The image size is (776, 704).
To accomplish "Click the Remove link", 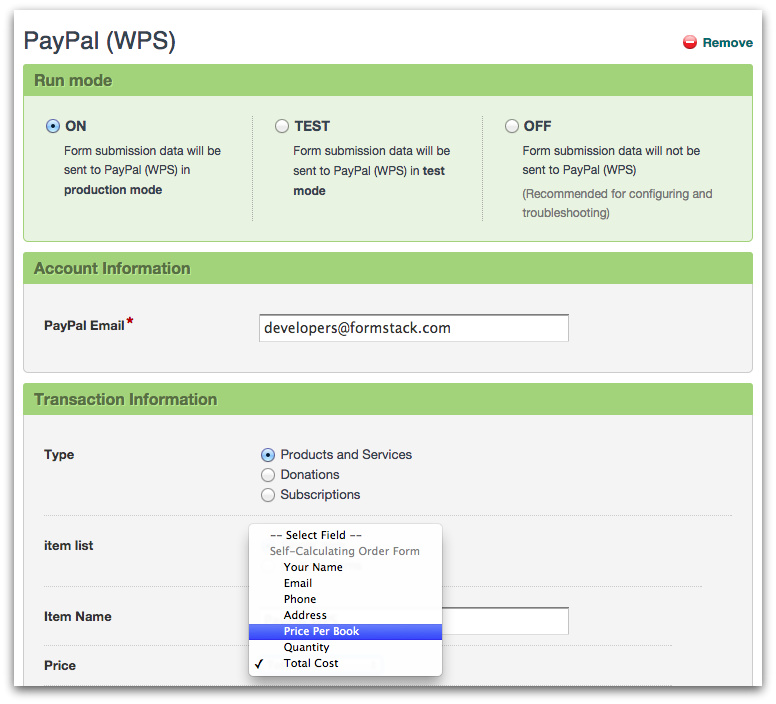I will click(727, 43).
